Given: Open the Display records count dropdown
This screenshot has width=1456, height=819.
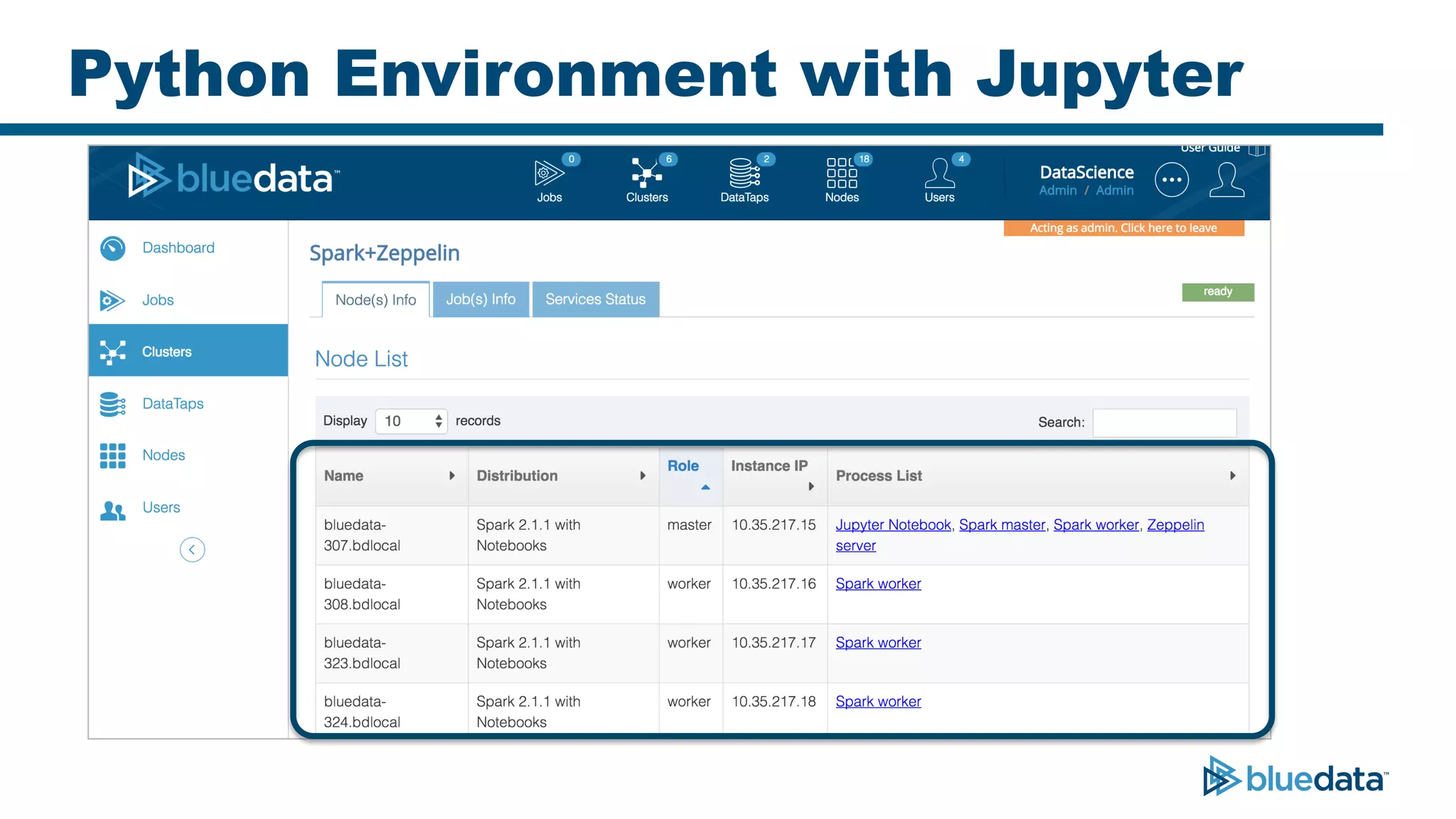Looking at the screenshot, I should pyautogui.click(x=411, y=421).
